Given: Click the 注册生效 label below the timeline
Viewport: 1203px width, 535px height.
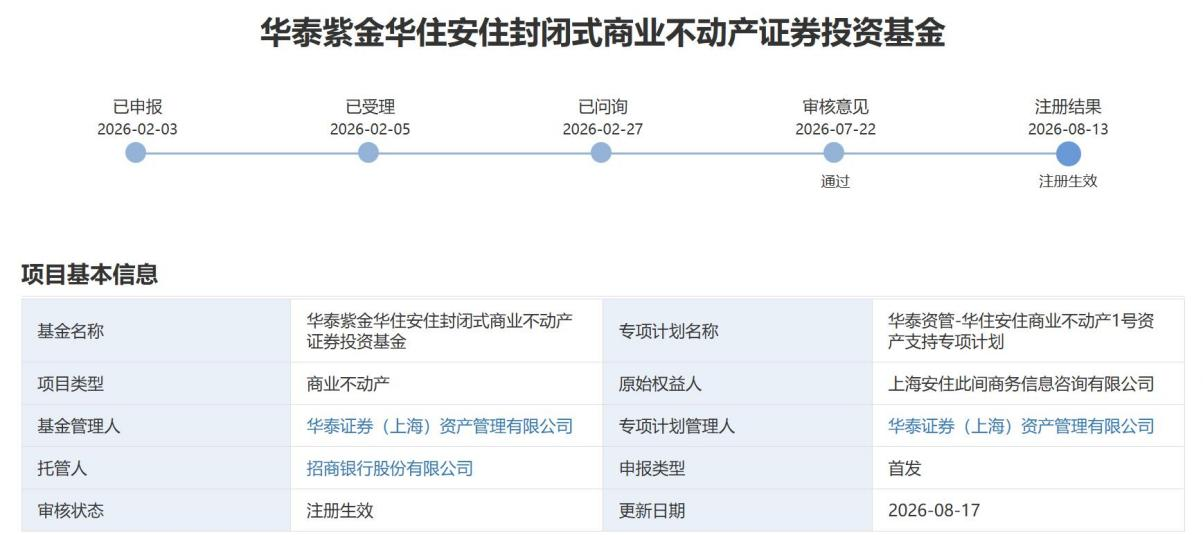Looking at the screenshot, I should click(x=1068, y=182).
